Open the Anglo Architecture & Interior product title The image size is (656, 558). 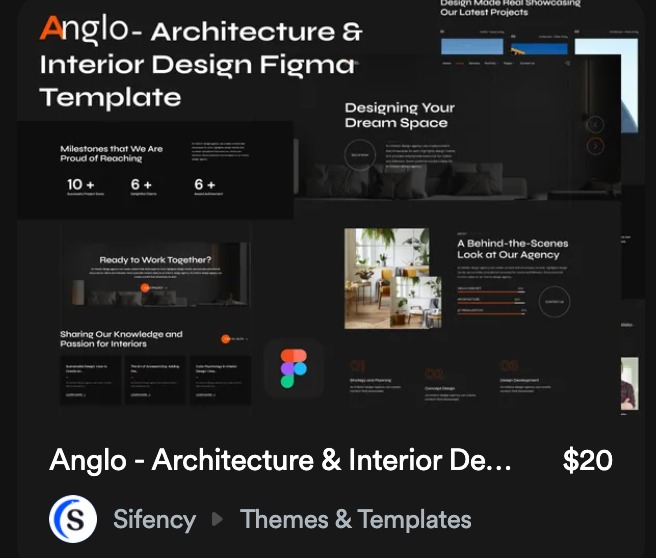pyautogui.click(x=280, y=461)
